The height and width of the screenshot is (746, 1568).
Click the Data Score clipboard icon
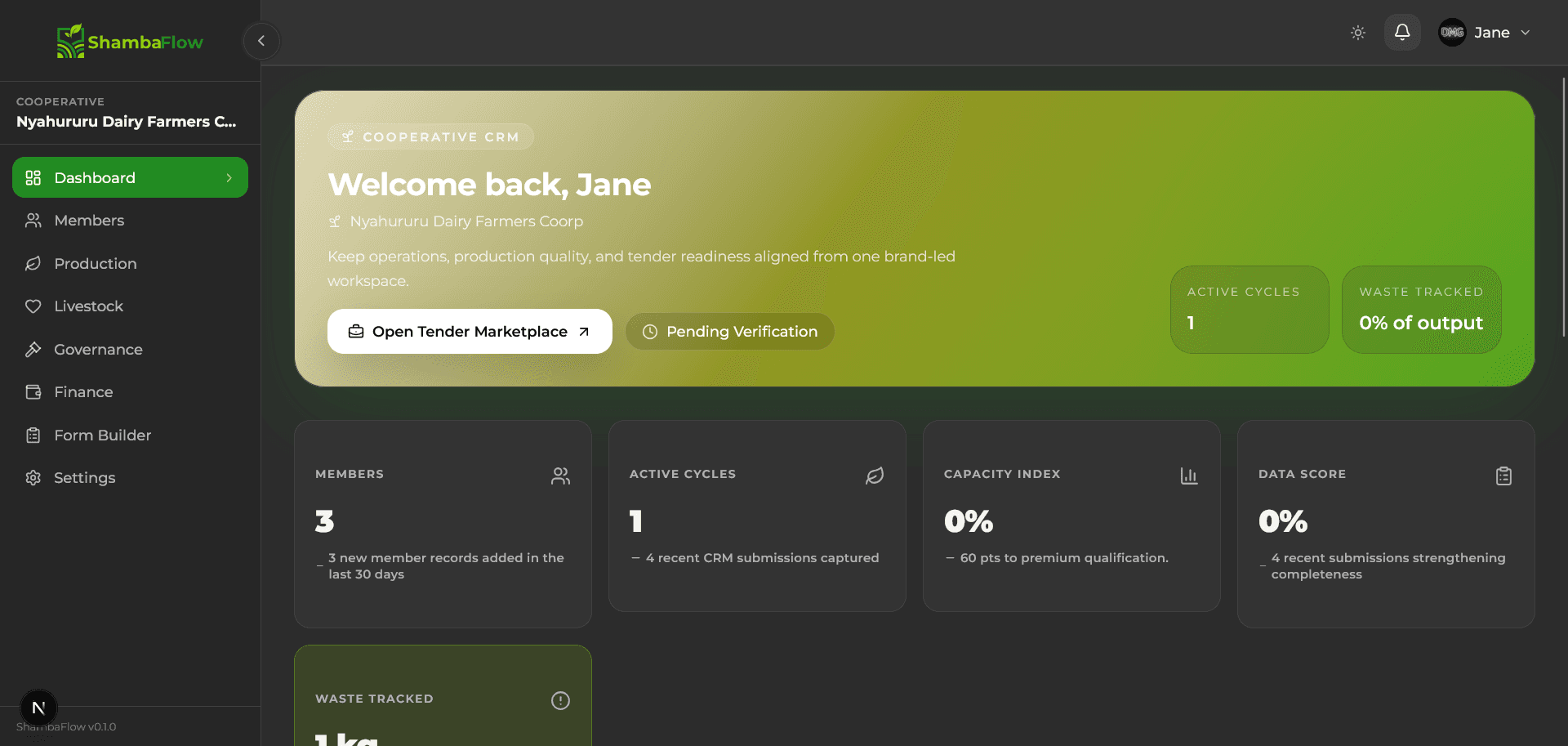(1503, 476)
